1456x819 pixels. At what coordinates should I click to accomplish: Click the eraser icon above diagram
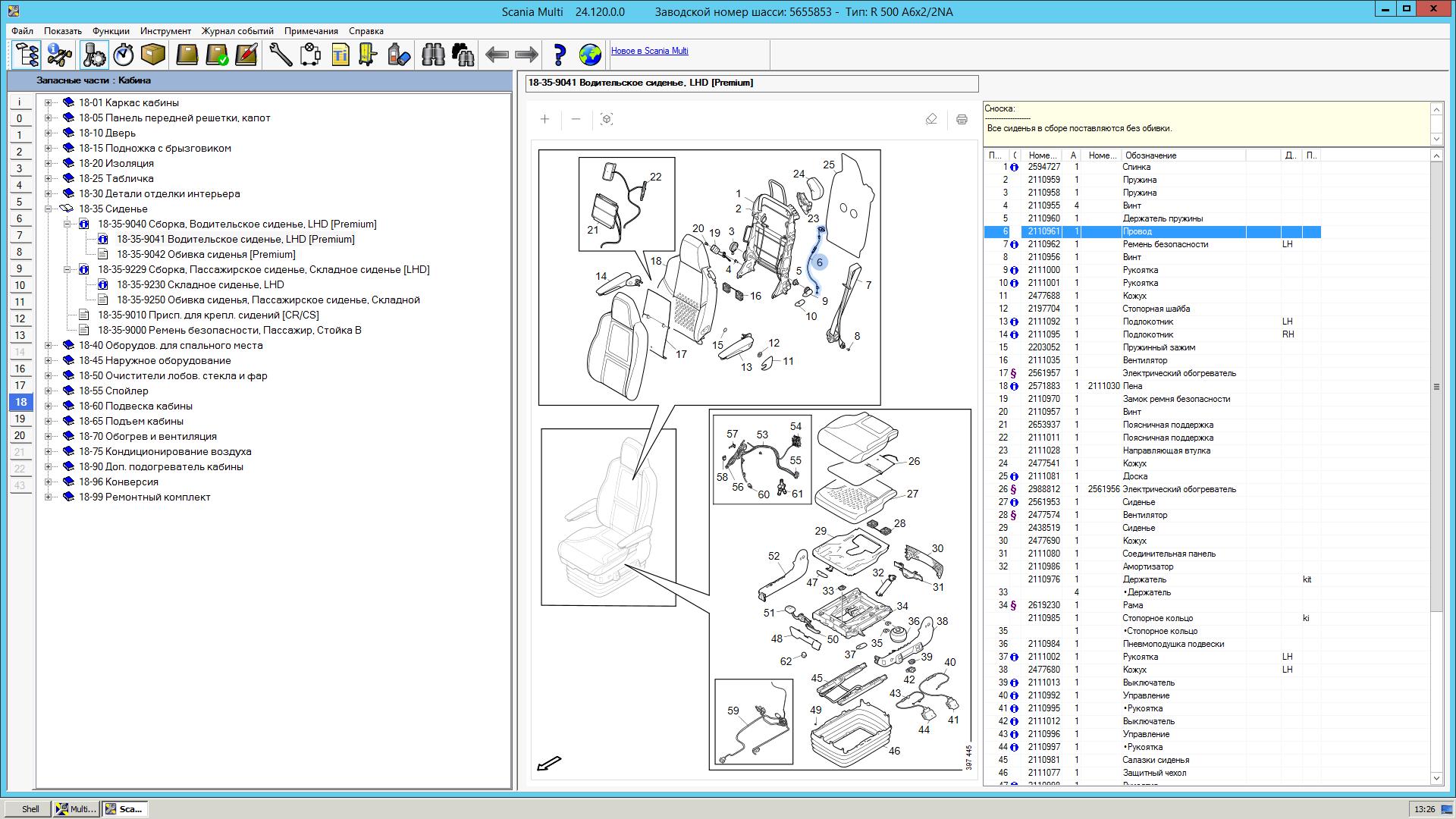931,119
